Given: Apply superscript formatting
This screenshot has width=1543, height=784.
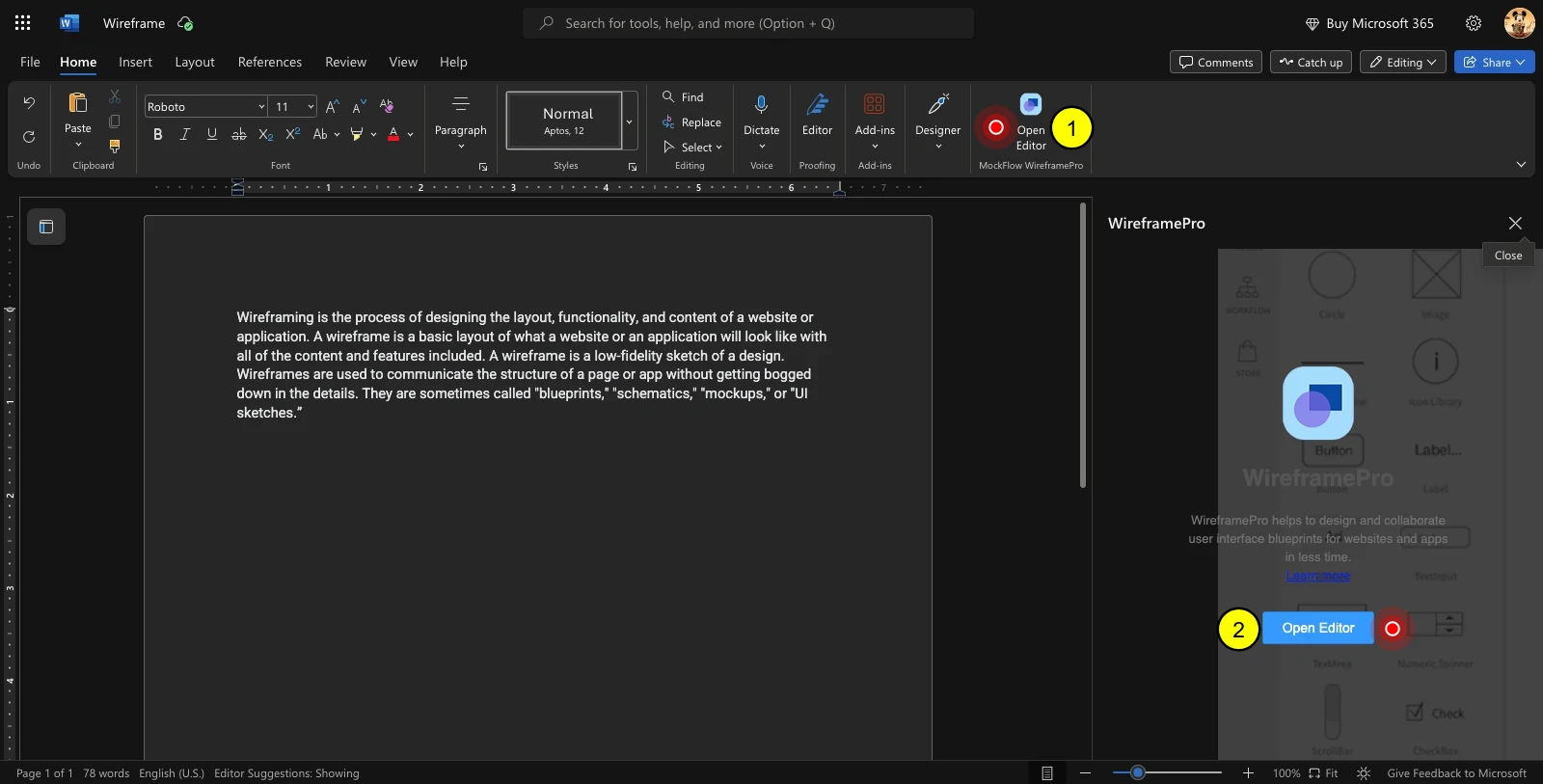Looking at the screenshot, I should (x=293, y=134).
